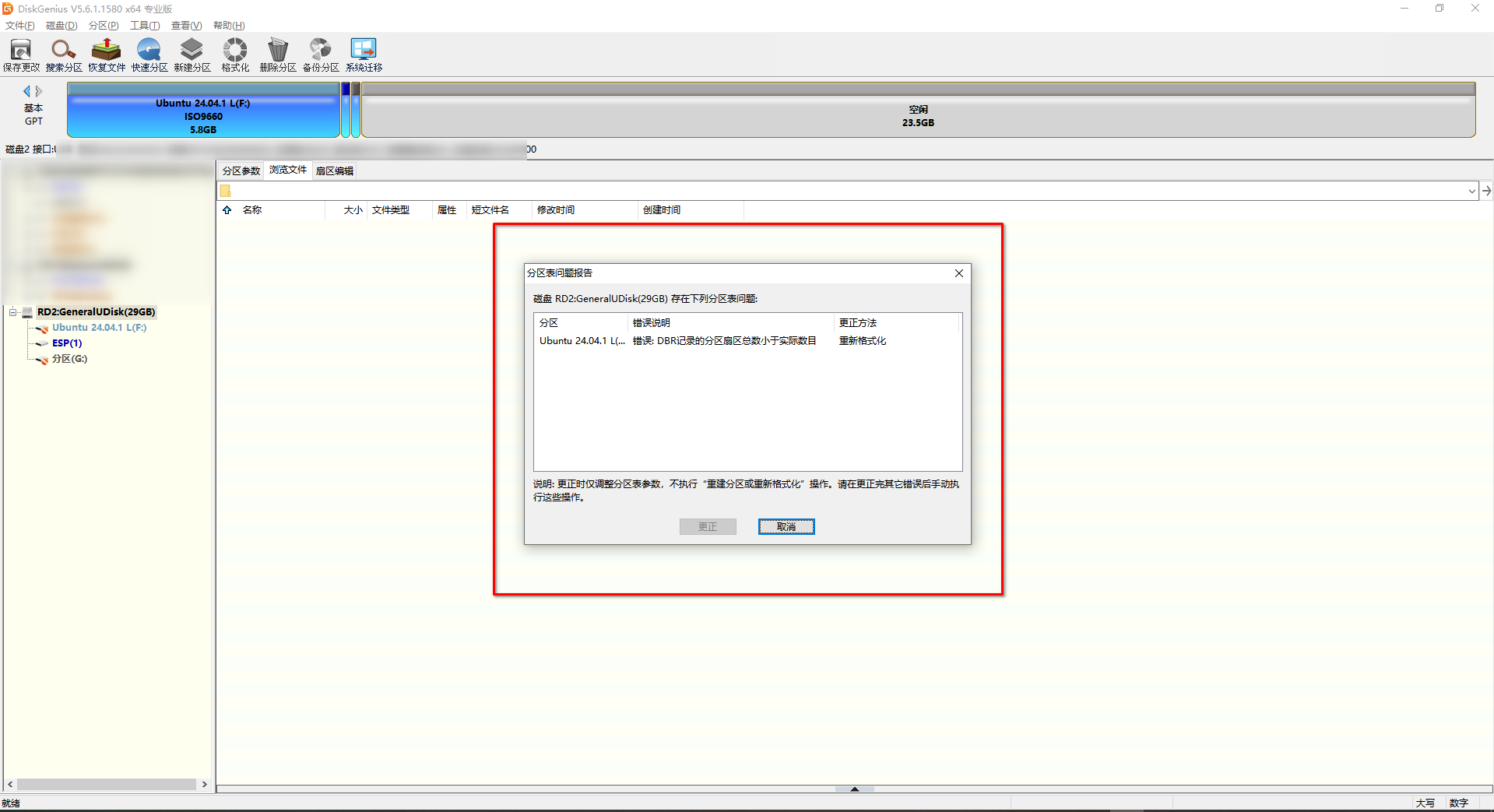Viewport: 1494px width, 812px height.
Task: Click the sidebar scroll left arrow
Action: (x=10, y=785)
